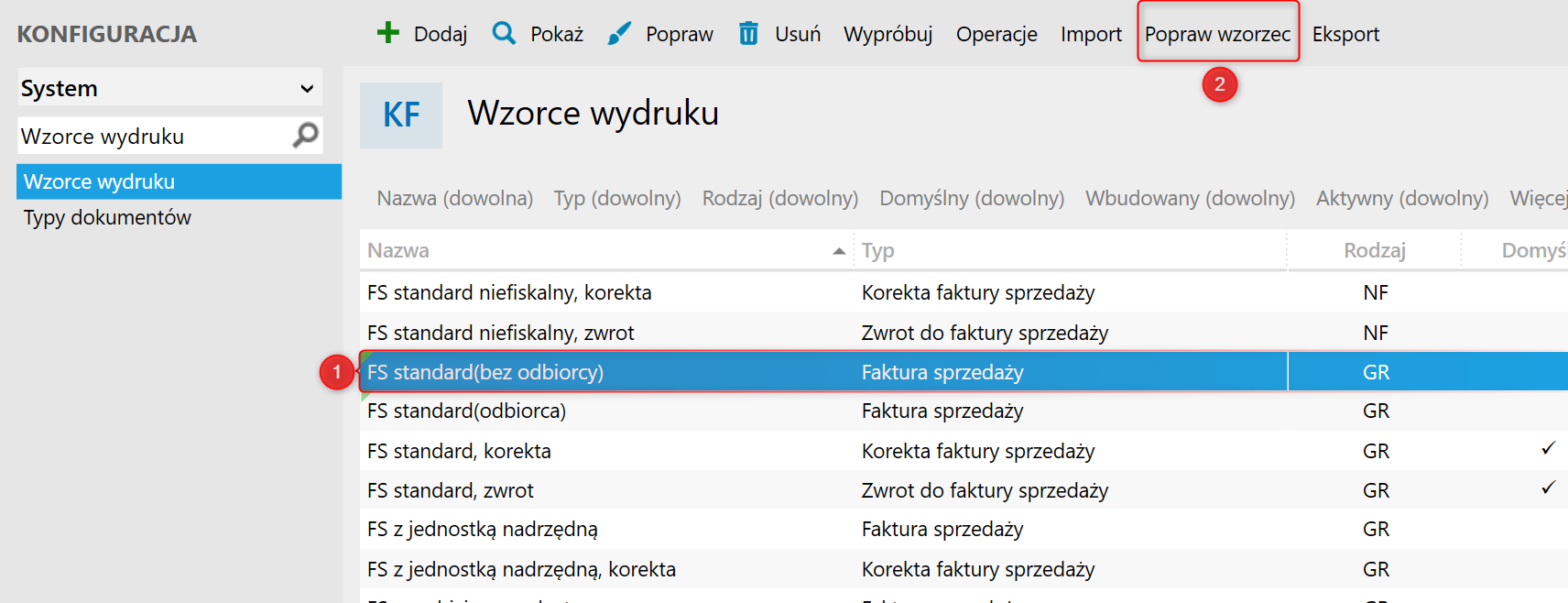Click the Wypróbuj toolbar option
The width and height of the screenshot is (1568, 603).
(887, 34)
